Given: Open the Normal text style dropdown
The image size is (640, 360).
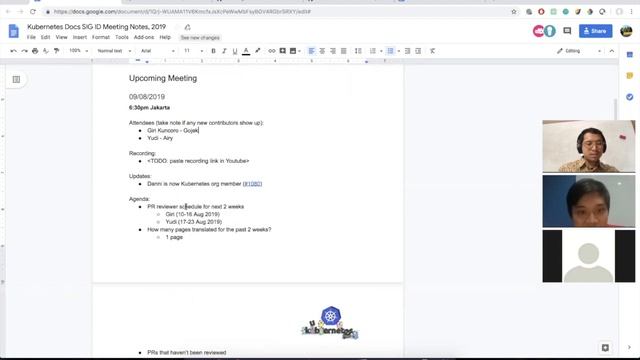Looking at the screenshot, I should pos(114,51).
